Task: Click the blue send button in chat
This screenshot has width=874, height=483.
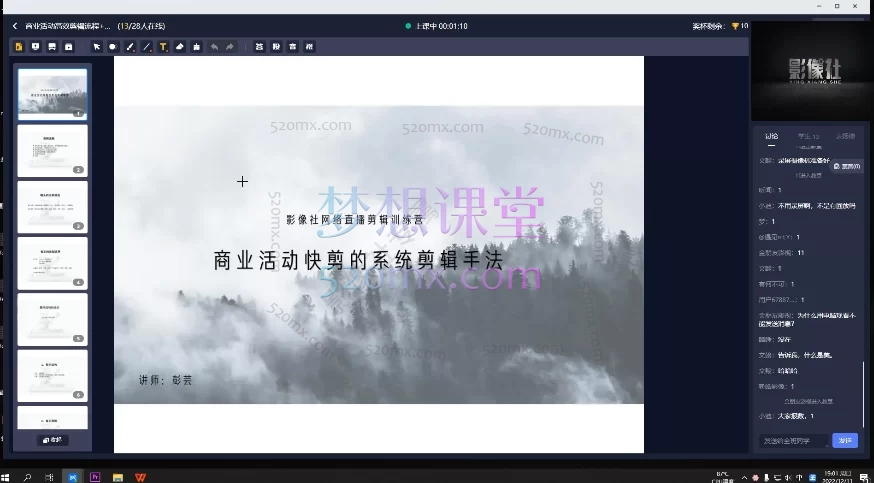Action: point(845,441)
